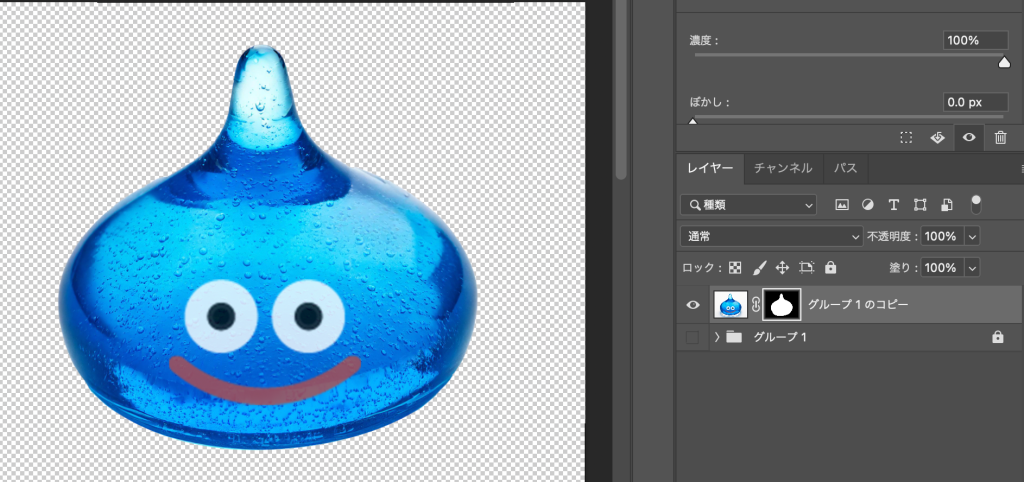Switch to the チャンネル tab

(x=783, y=168)
